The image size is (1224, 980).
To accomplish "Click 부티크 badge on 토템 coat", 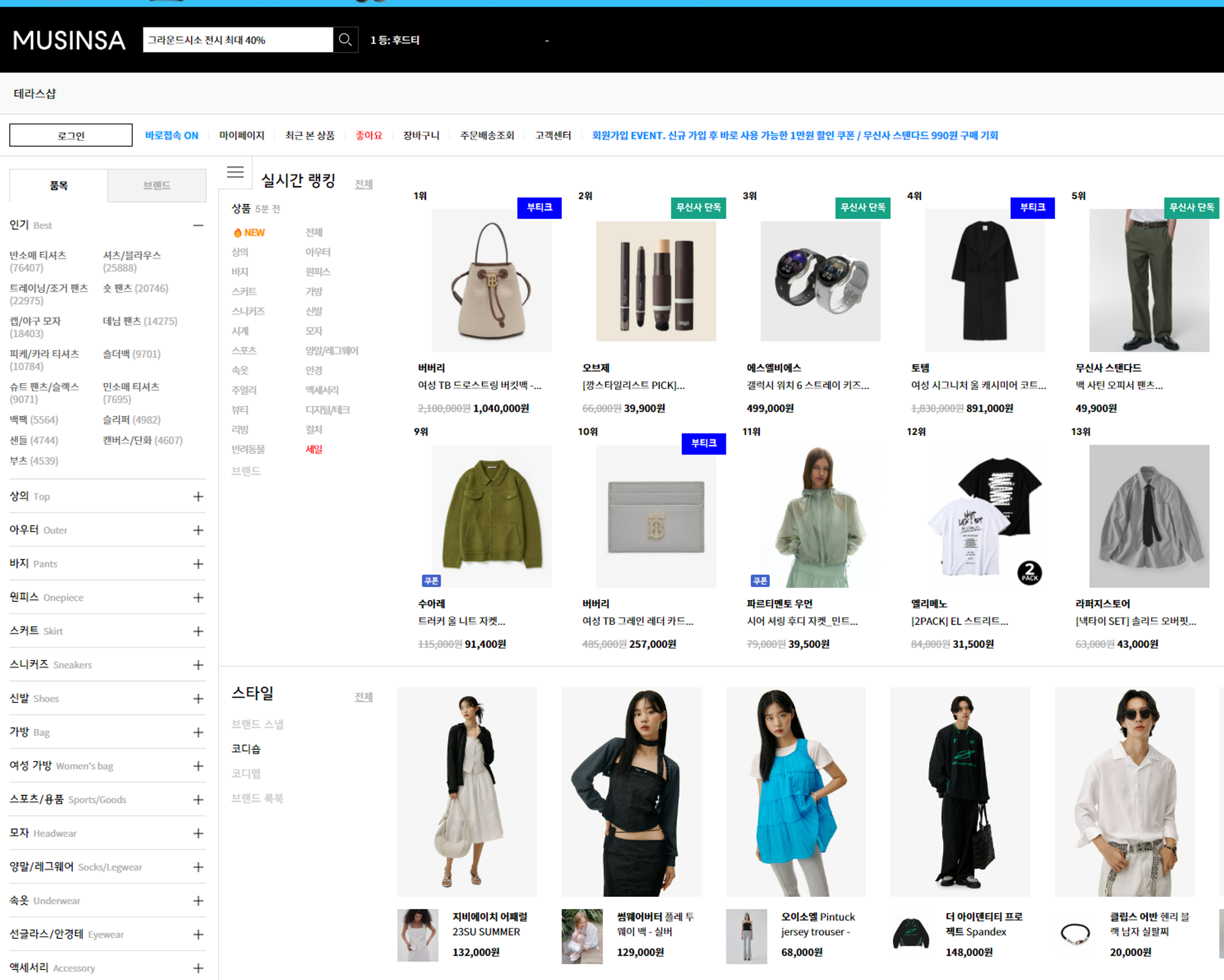I will [1032, 207].
